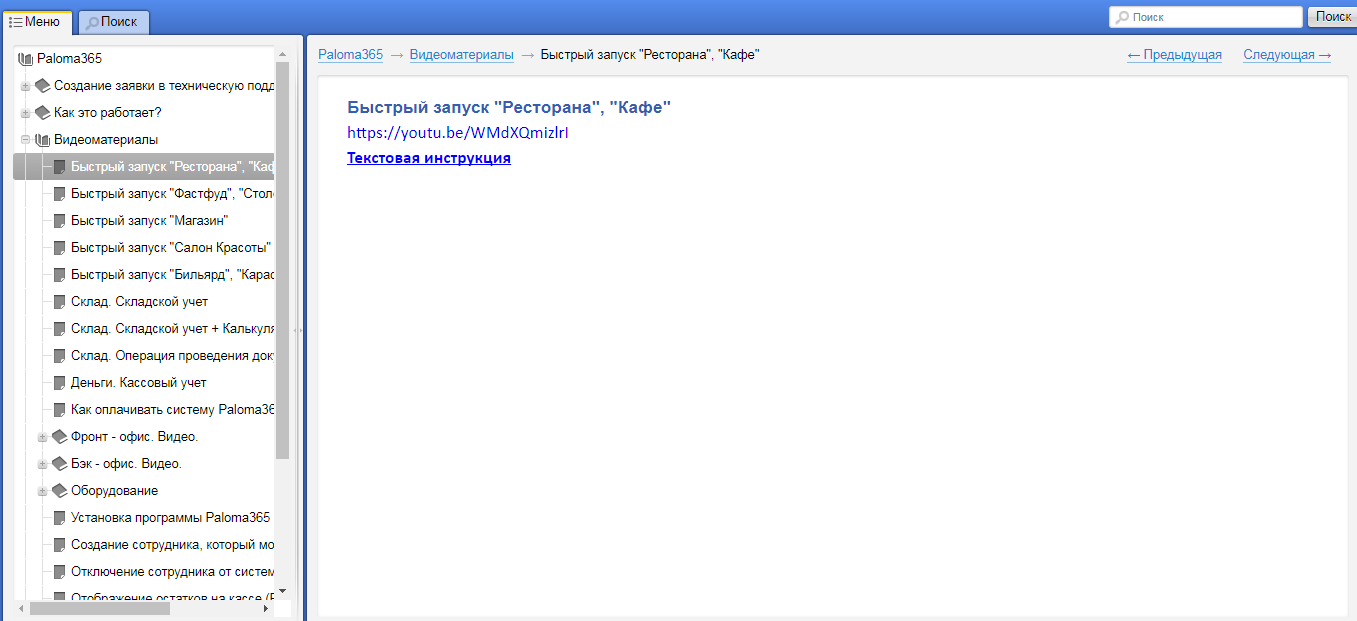Open Установка программы Paloma365 topic
Screen dimensions: 1357x621
pyautogui.click(x=171, y=518)
